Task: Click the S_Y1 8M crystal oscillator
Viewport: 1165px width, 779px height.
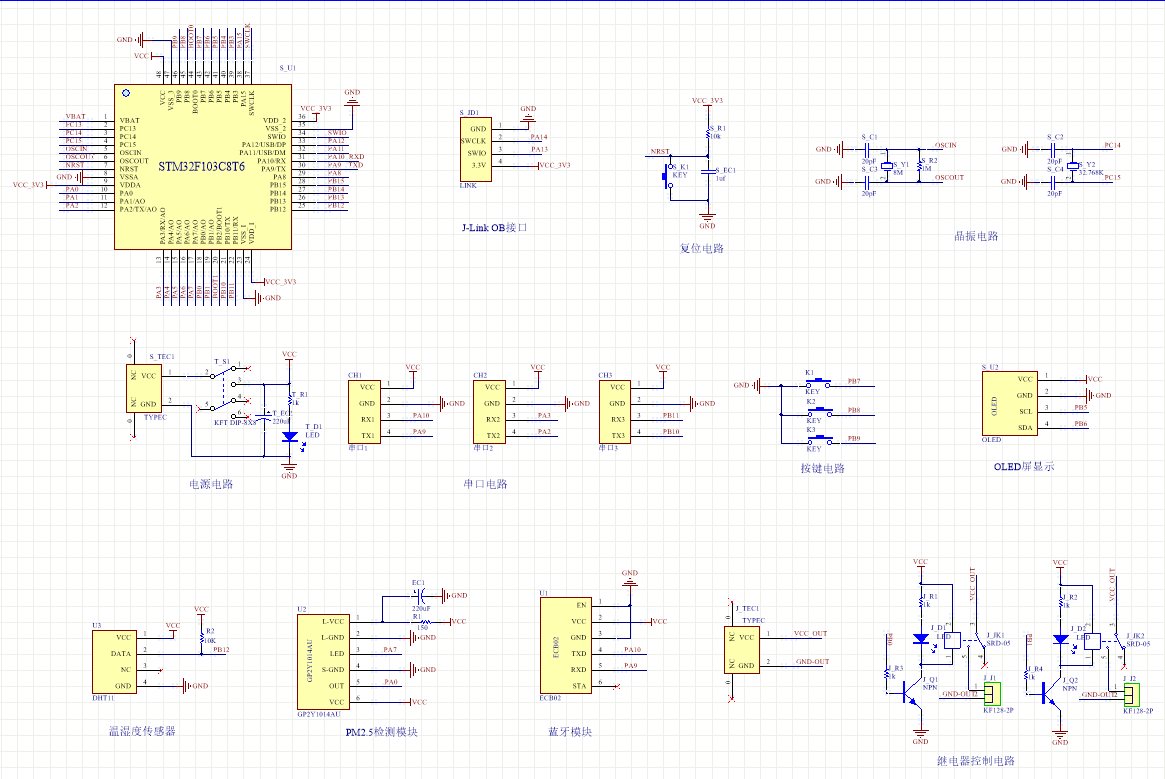Action: (887, 166)
